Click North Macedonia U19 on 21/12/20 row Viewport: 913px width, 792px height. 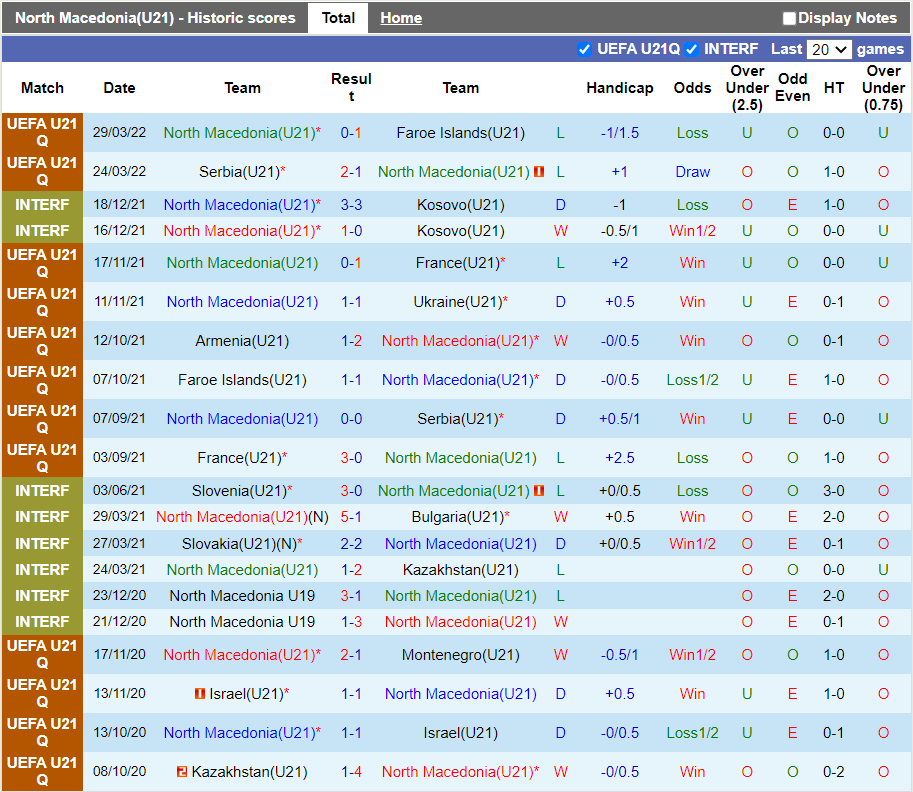tap(242, 622)
